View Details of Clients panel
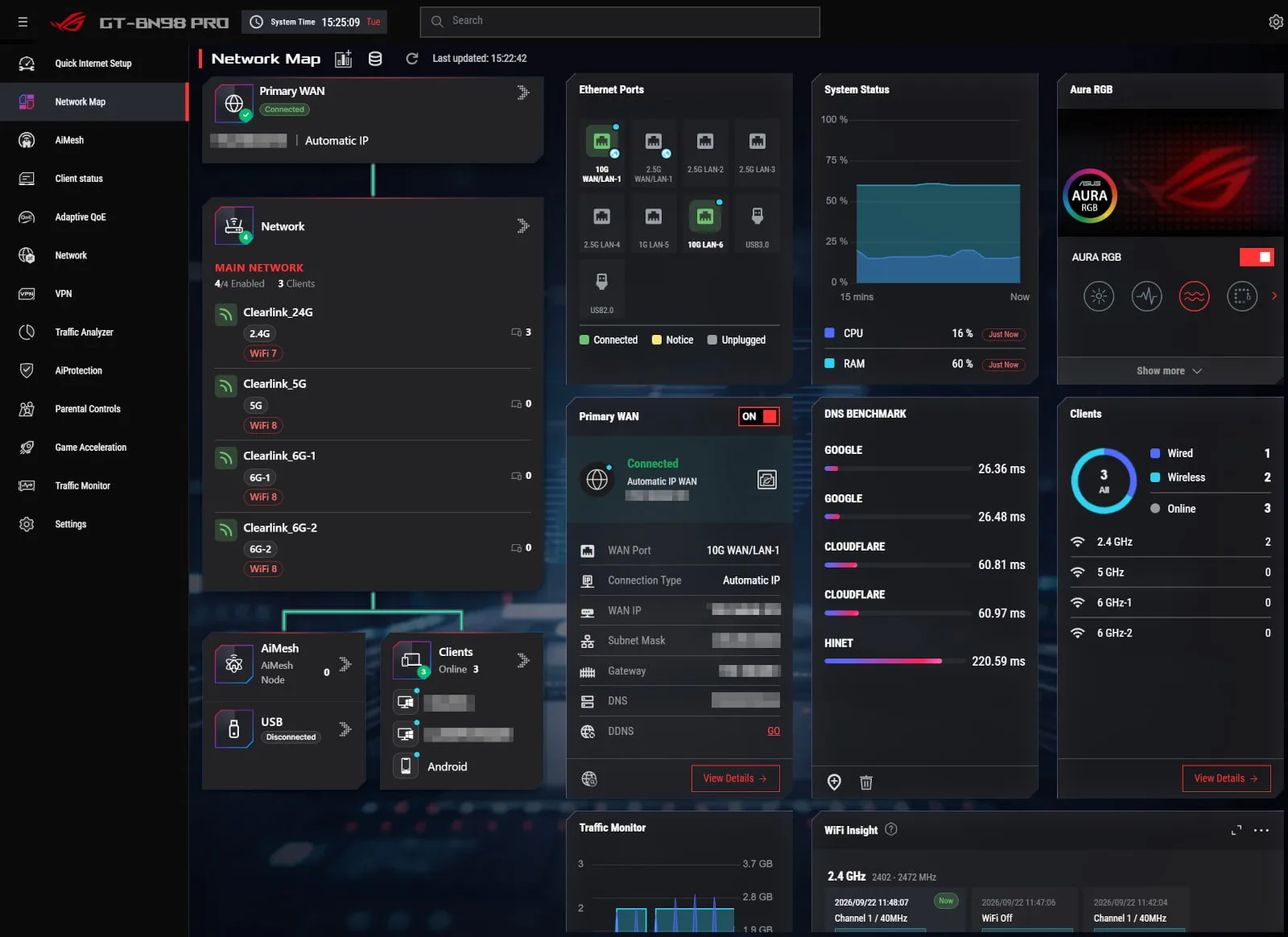This screenshot has height=937, width=1288. click(1226, 778)
